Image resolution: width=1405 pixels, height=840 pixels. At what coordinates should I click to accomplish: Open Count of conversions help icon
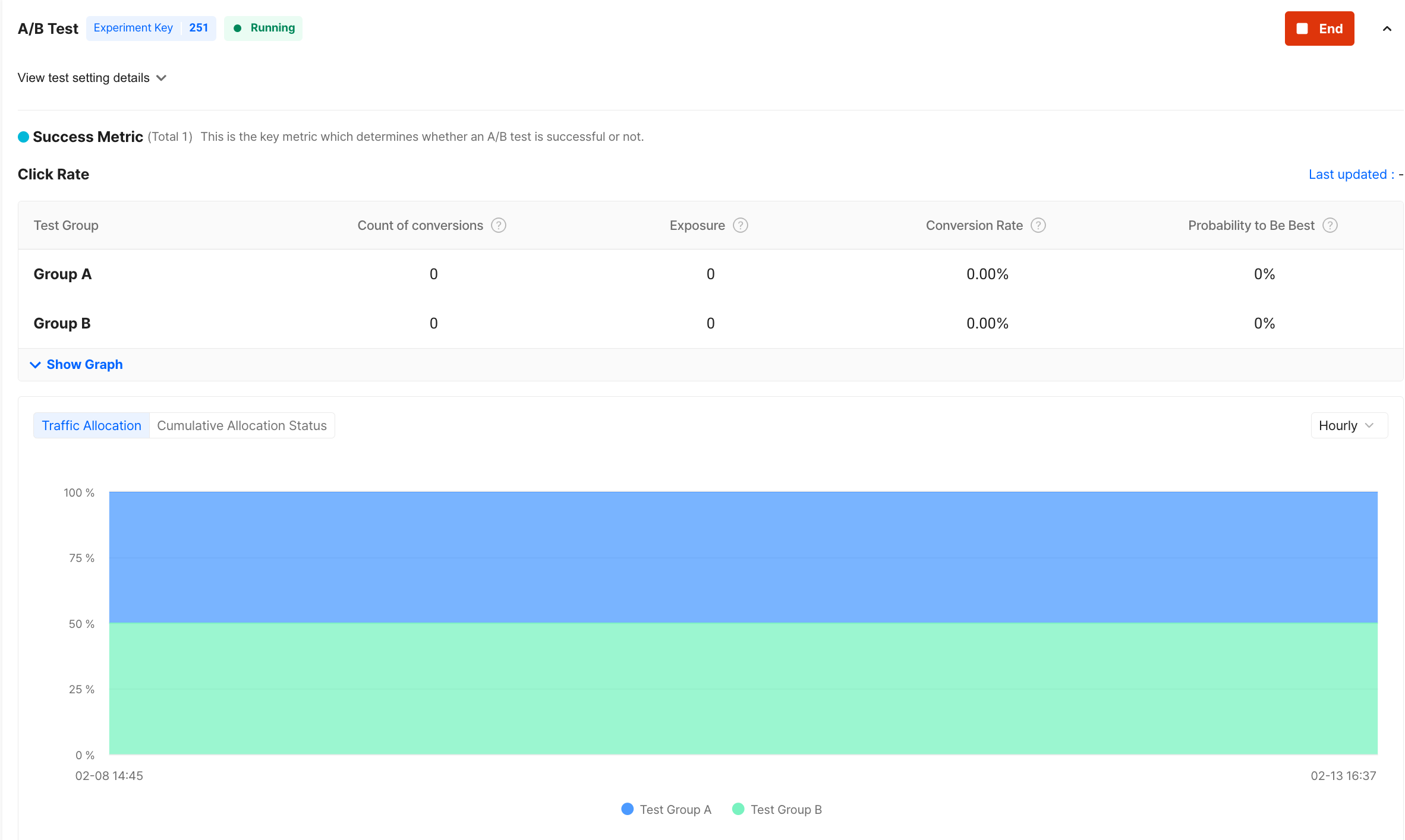[x=499, y=225]
